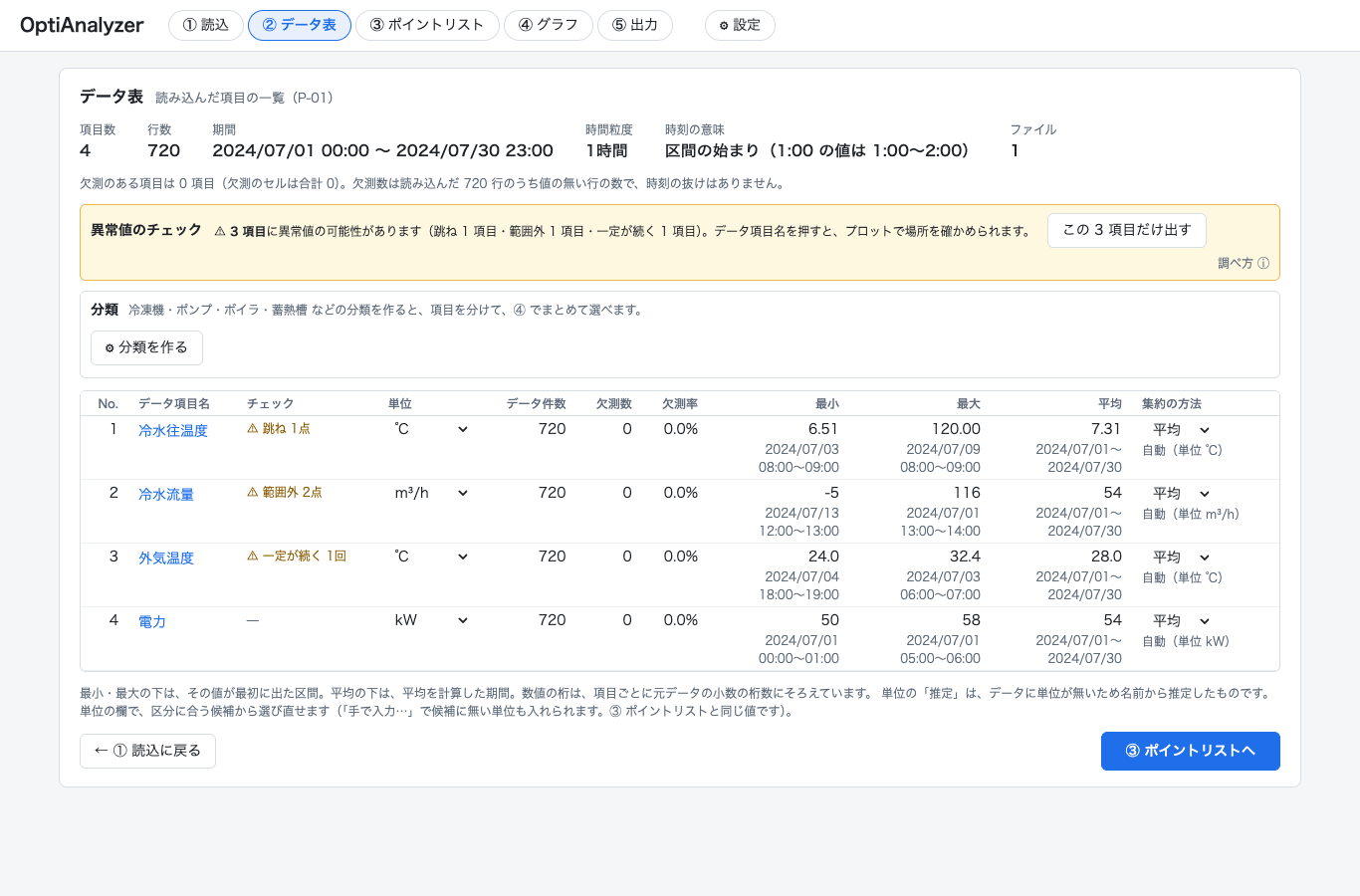The width and height of the screenshot is (1360, 896).
Task: Open the 冷水往温度 data item link
Action: tap(173, 430)
